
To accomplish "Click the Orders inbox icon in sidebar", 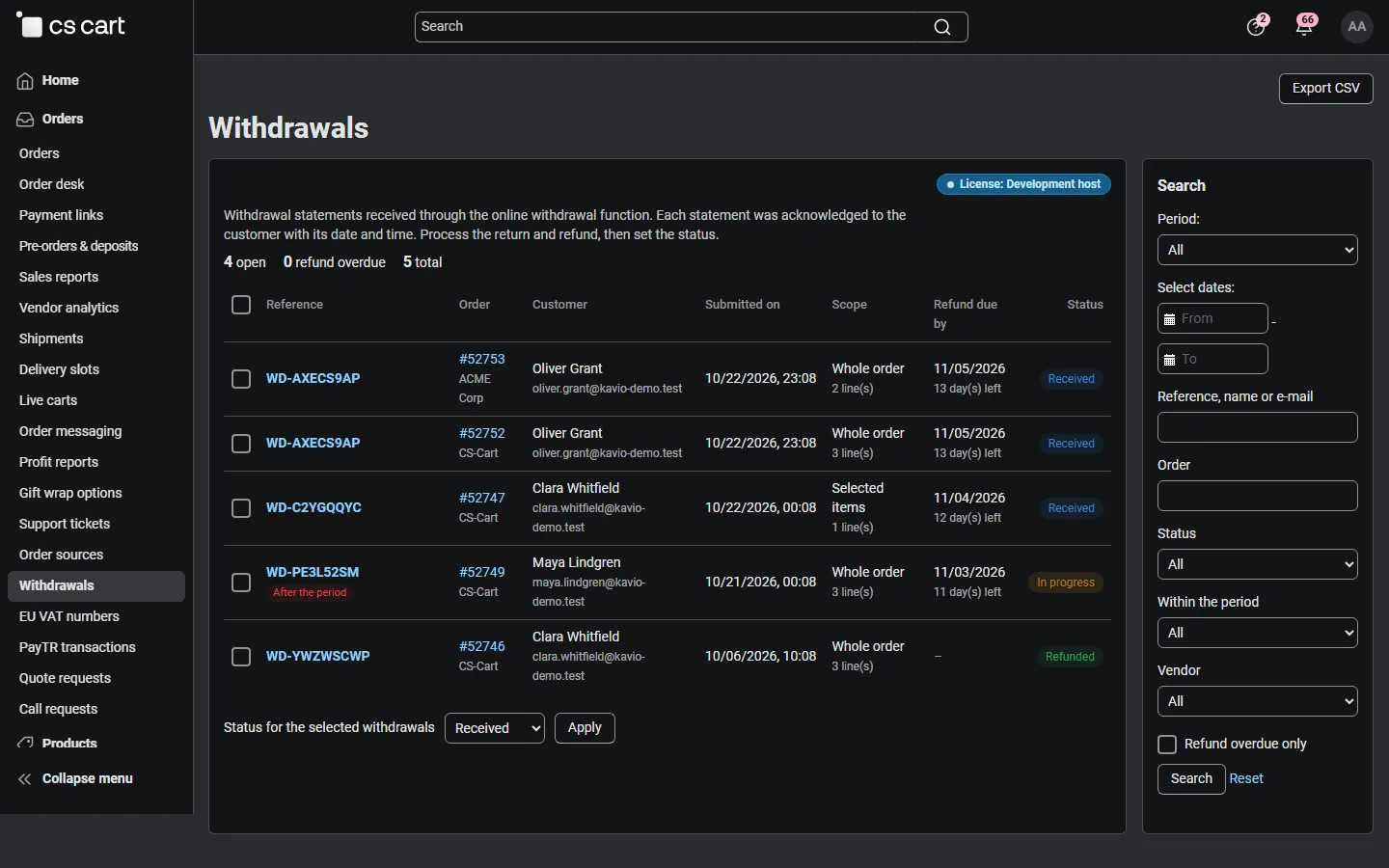I will pos(25,120).
